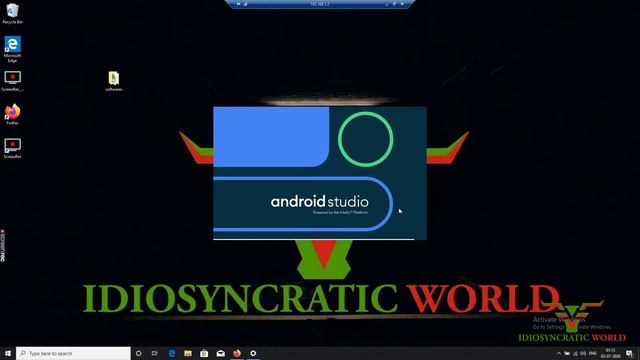Select the Microsoft Edge desktop shortcut
Screen dimensions: 640x360
(12, 49)
